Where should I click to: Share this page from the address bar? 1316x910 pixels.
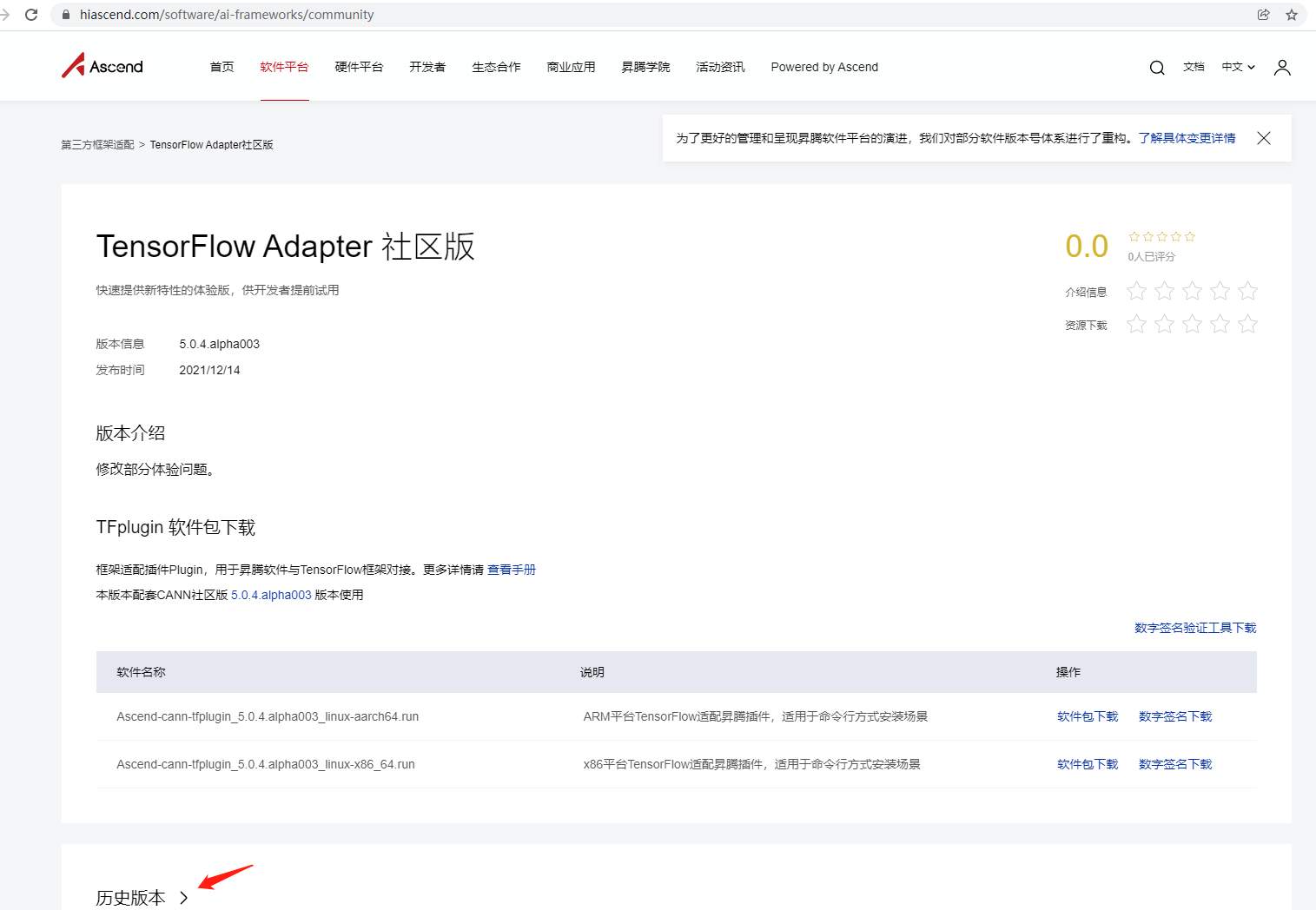coord(1264,15)
